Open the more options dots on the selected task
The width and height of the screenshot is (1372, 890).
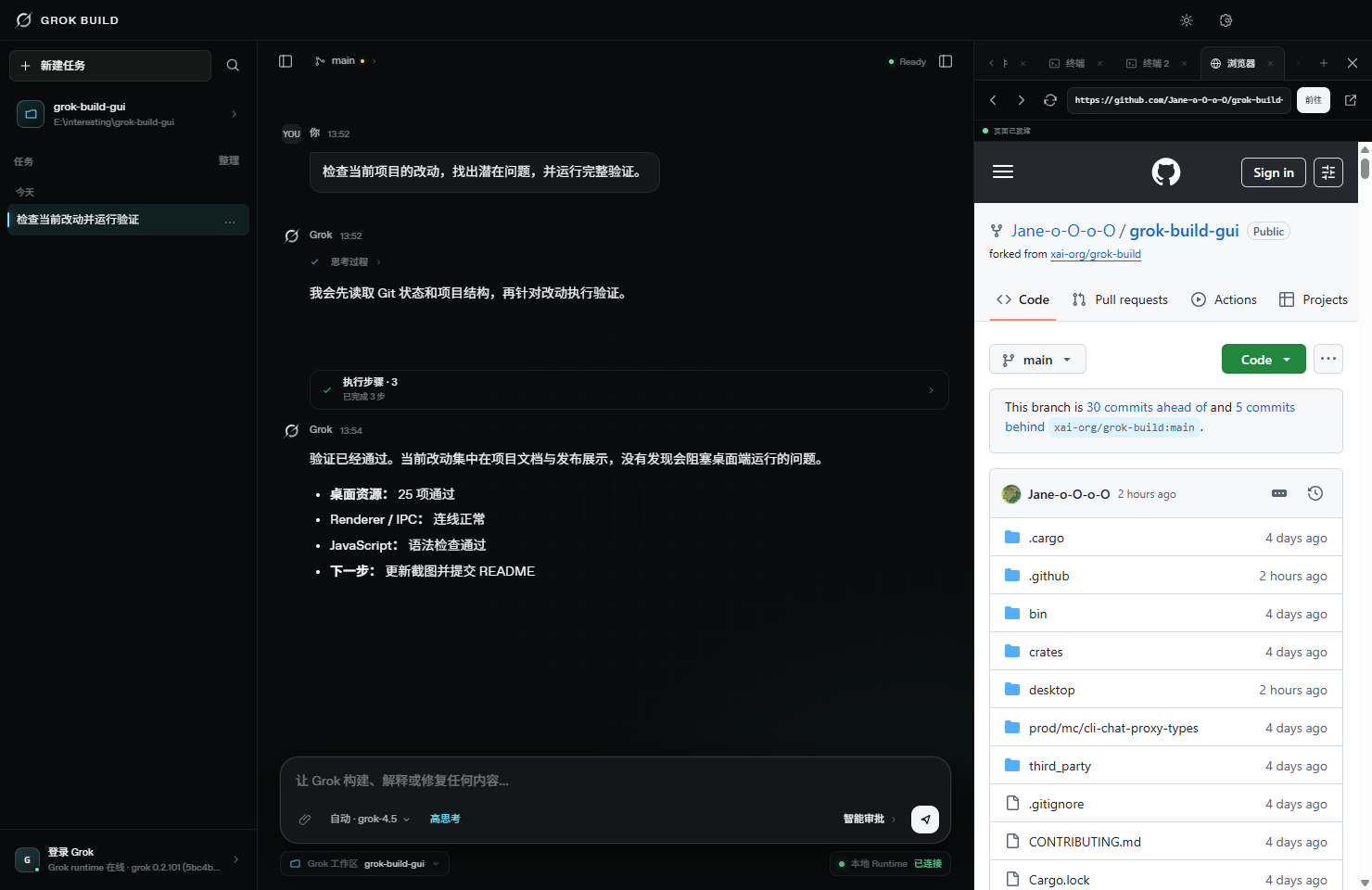click(230, 221)
